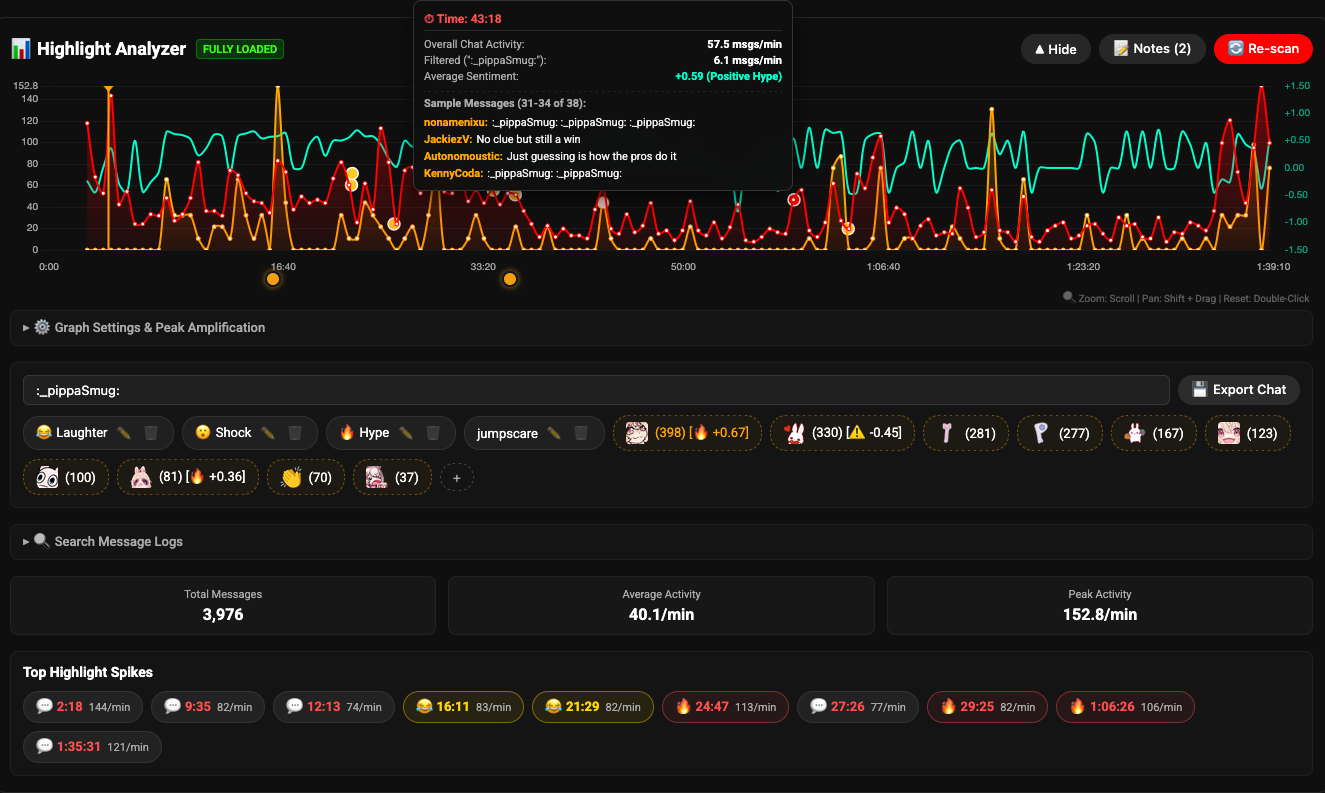Edit the Laughter filter with its pencil icon
Screen dimensions: 1325x793
click(x=124, y=433)
